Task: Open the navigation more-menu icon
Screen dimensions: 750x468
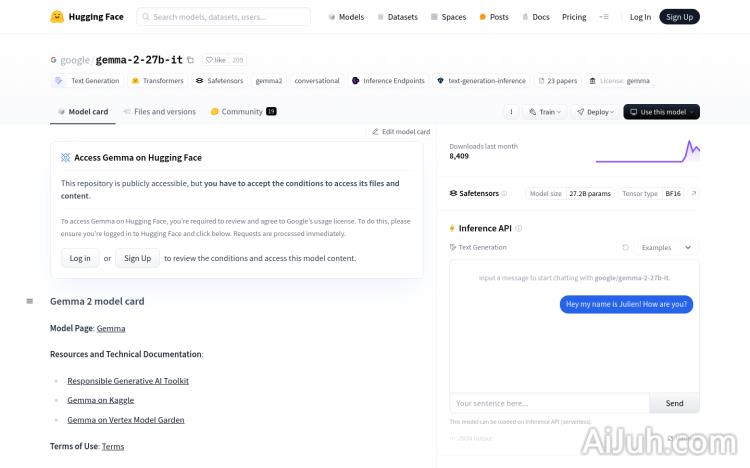Action: point(603,17)
